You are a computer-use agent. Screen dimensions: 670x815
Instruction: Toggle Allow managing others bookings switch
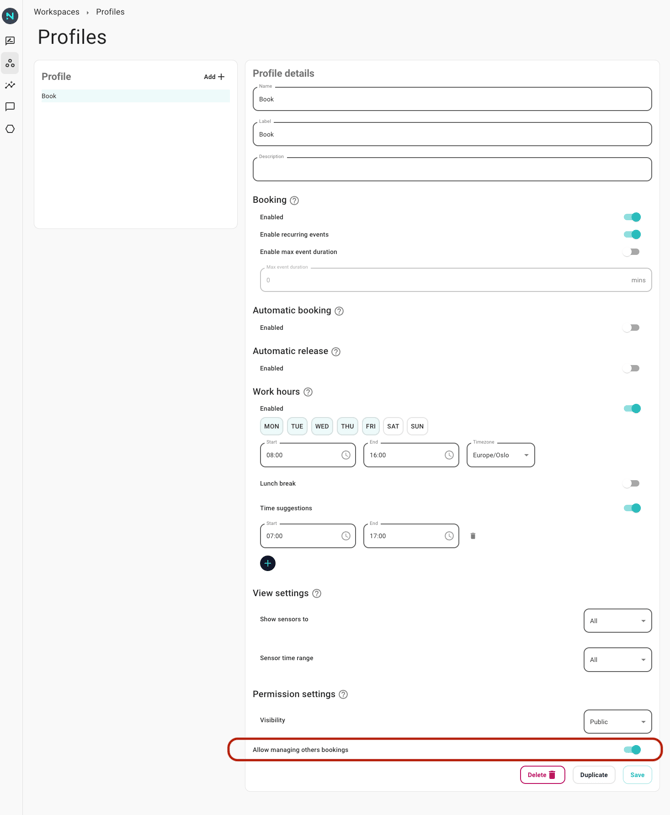[633, 750]
